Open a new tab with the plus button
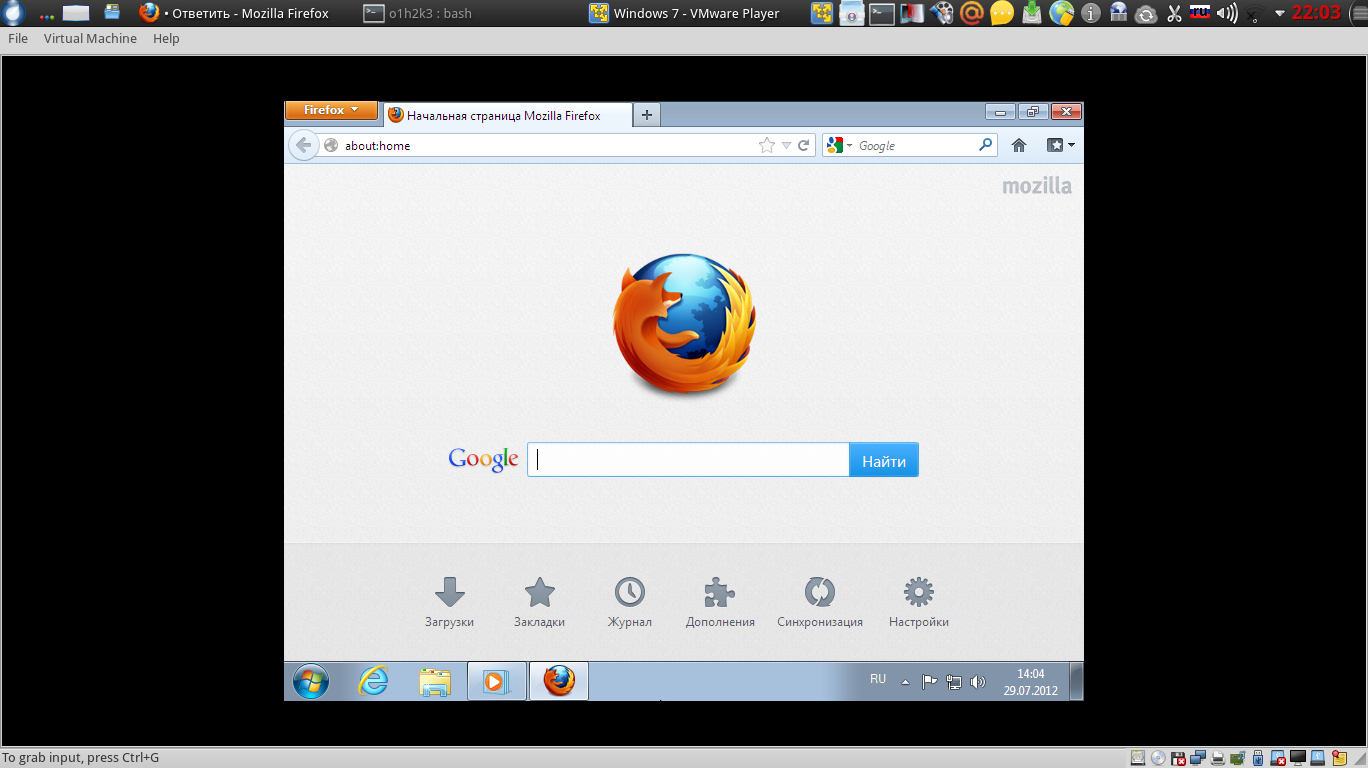This screenshot has width=1368, height=768. coord(646,115)
